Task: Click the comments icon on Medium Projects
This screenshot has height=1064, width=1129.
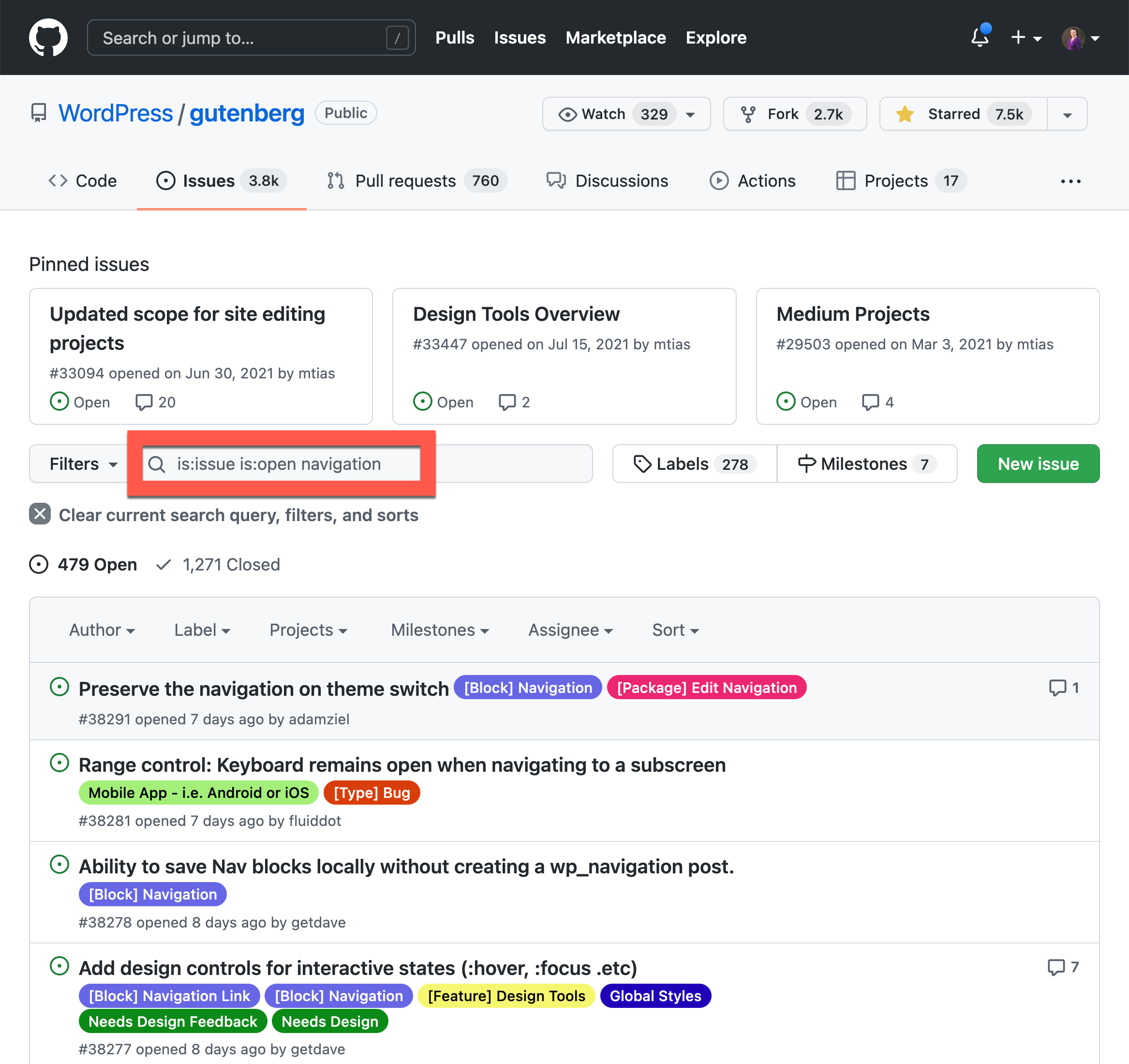Action: pos(870,402)
